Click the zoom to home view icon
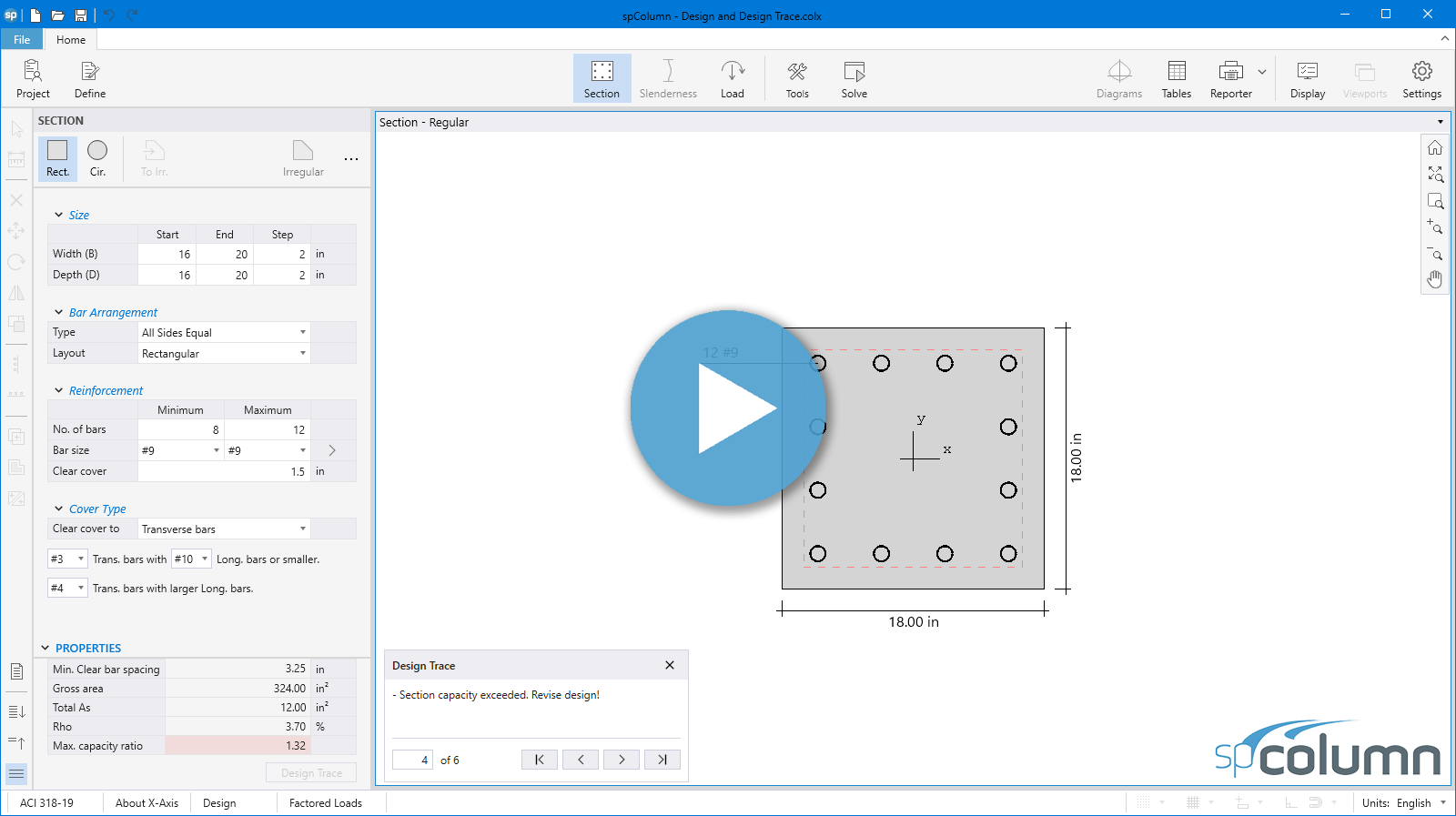1456x816 pixels. tap(1435, 148)
